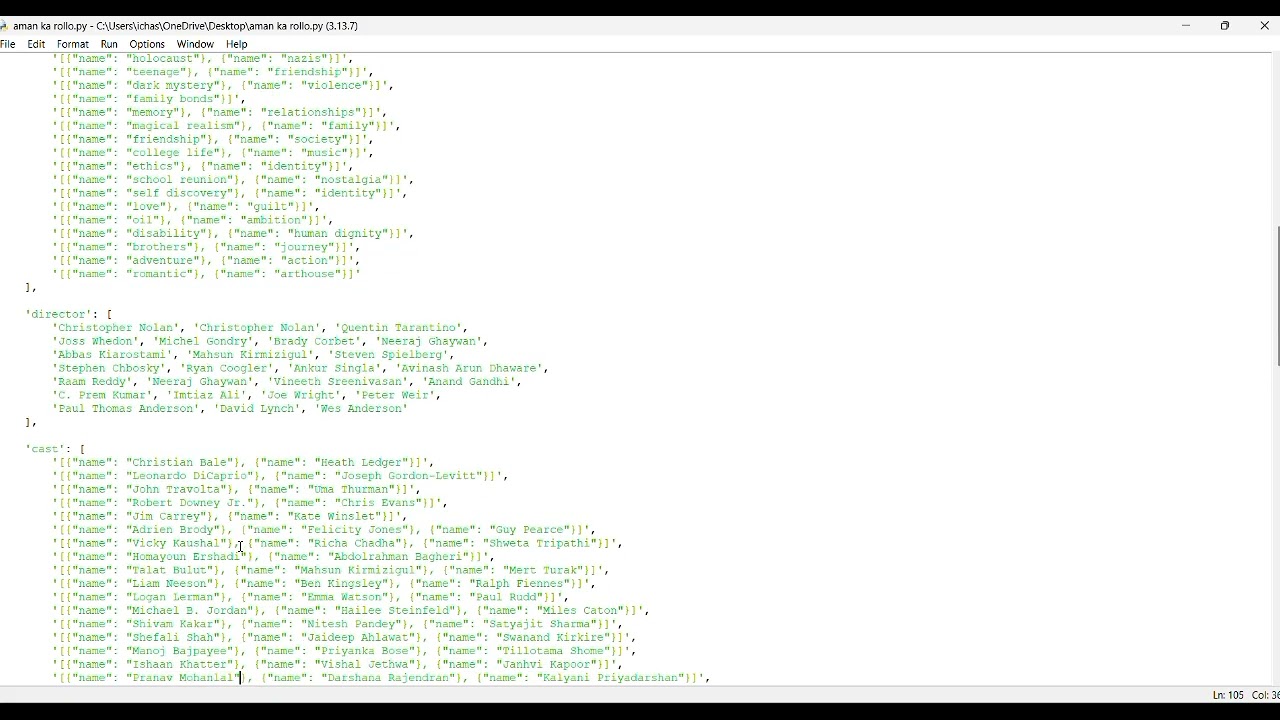
Task: Click the 'Ln: 105' status bar entry
Action: [1228, 695]
